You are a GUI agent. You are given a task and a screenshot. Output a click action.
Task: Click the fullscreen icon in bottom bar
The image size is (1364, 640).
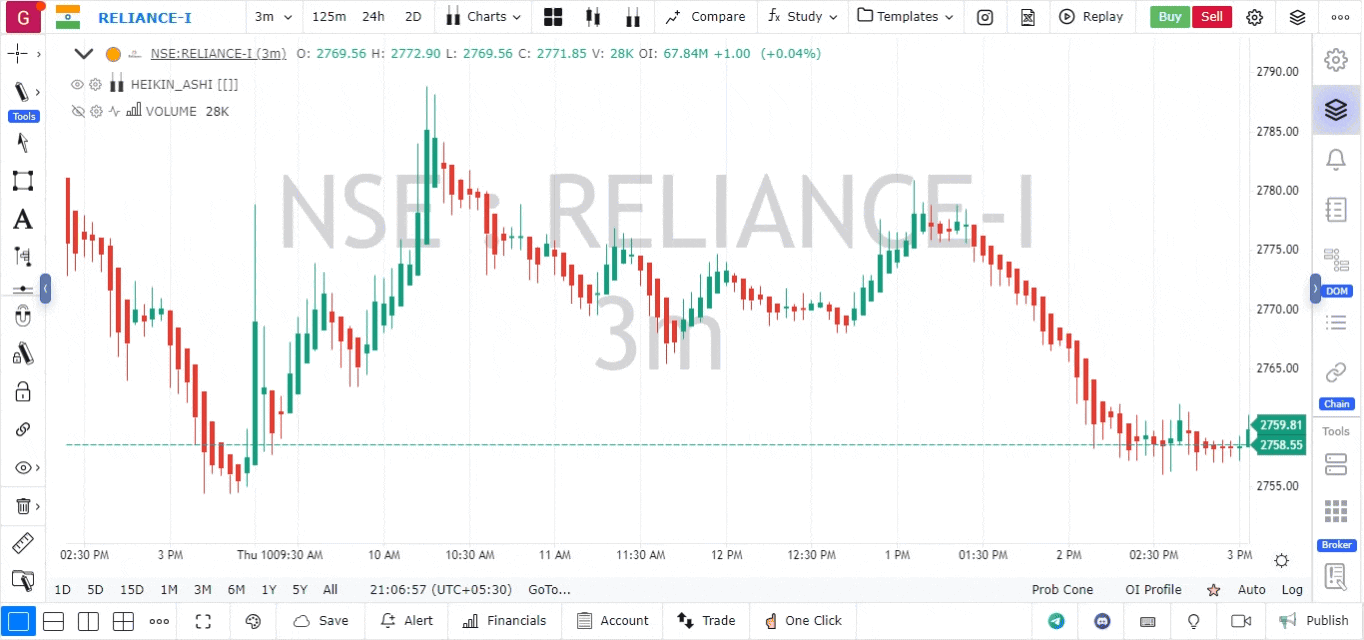pyautogui.click(x=203, y=621)
